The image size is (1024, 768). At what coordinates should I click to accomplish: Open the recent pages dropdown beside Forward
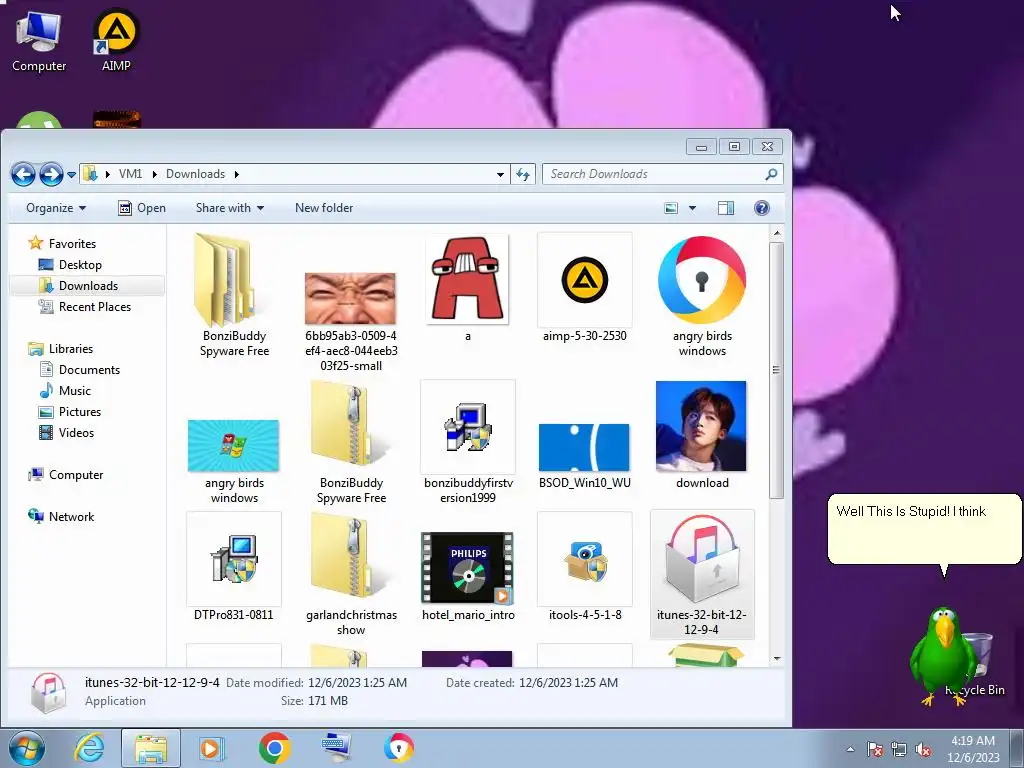pos(71,175)
